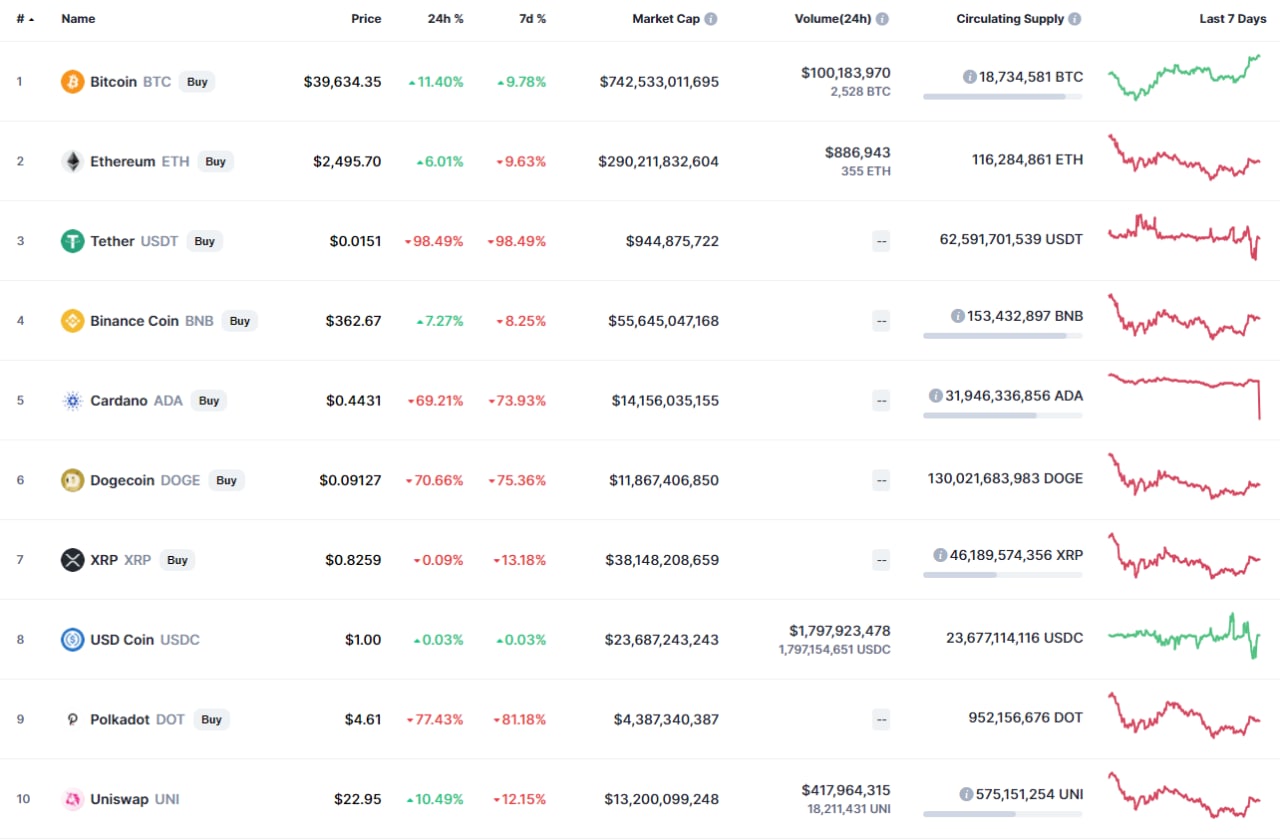Click info icon beside XRP circulating supply
Image resolution: width=1280 pixels, height=840 pixels.
[940, 555]
